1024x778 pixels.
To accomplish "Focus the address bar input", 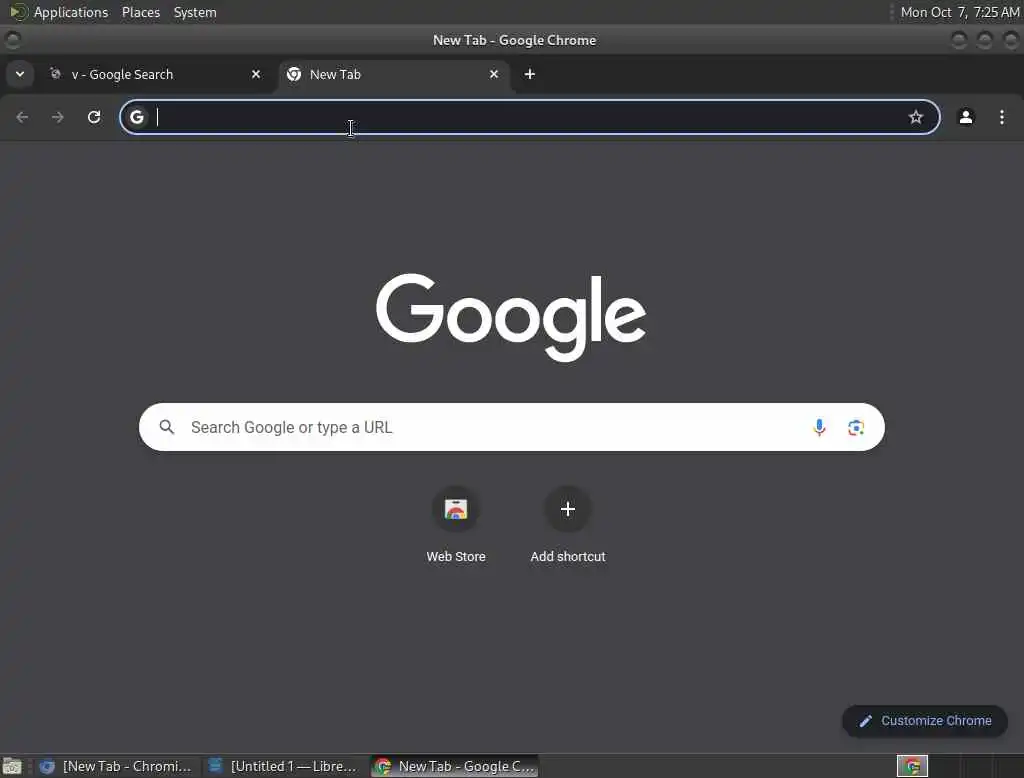I will click(529, 117).
